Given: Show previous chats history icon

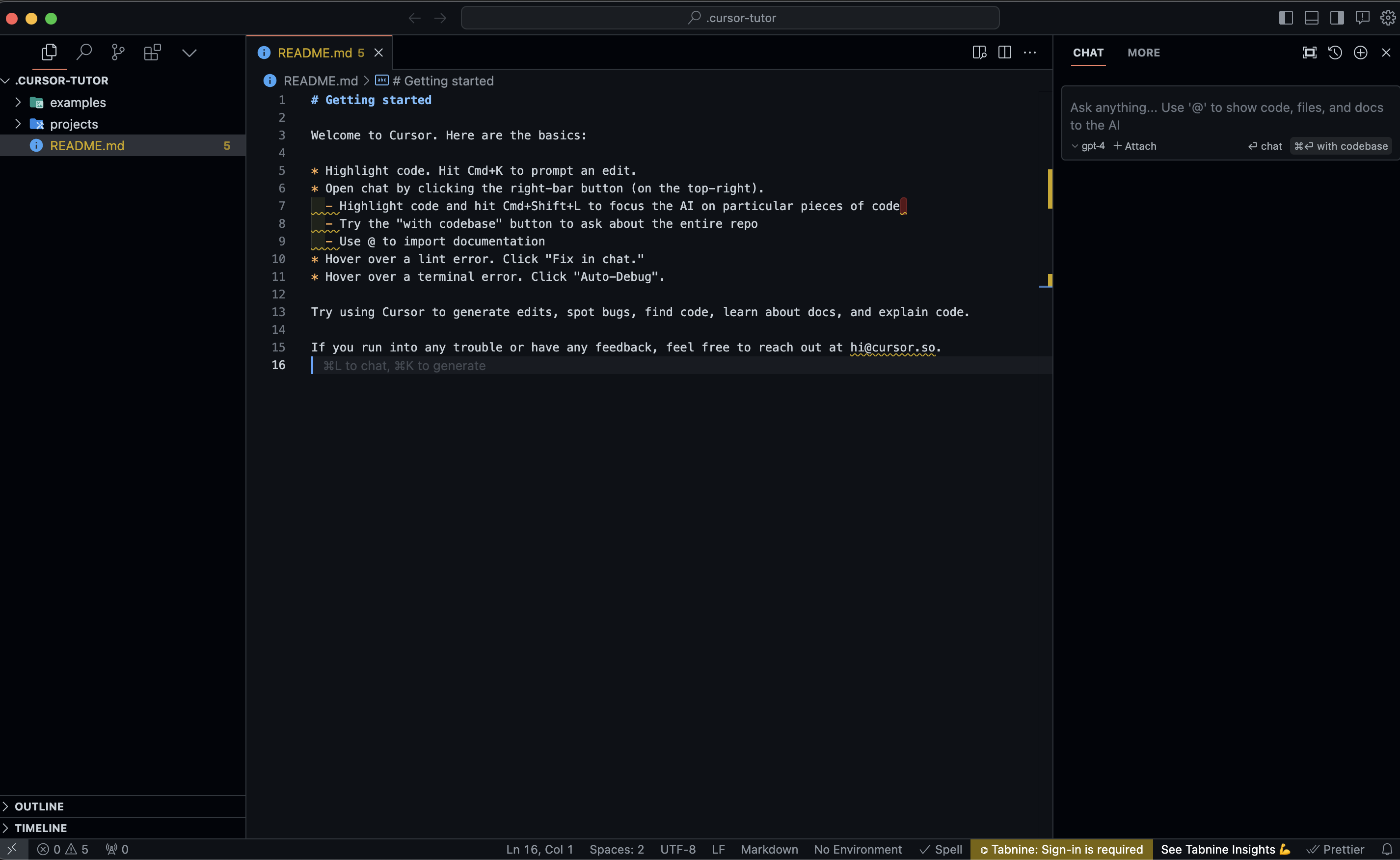Looking at the screenshot, I should tap(1335, 53).
